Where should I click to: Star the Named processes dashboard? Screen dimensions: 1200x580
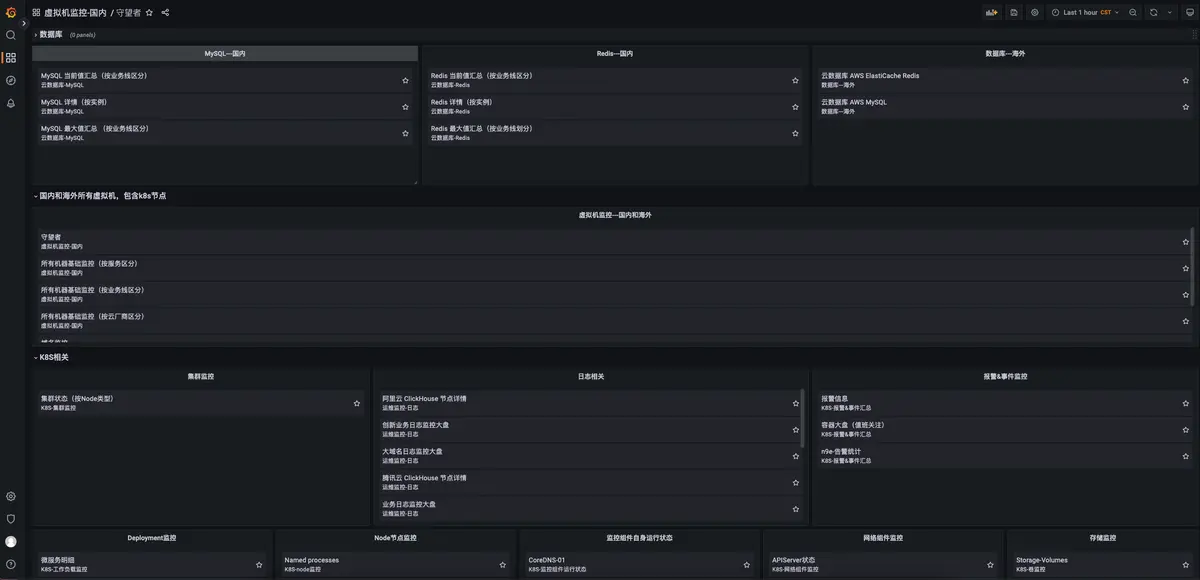(503, 565)
